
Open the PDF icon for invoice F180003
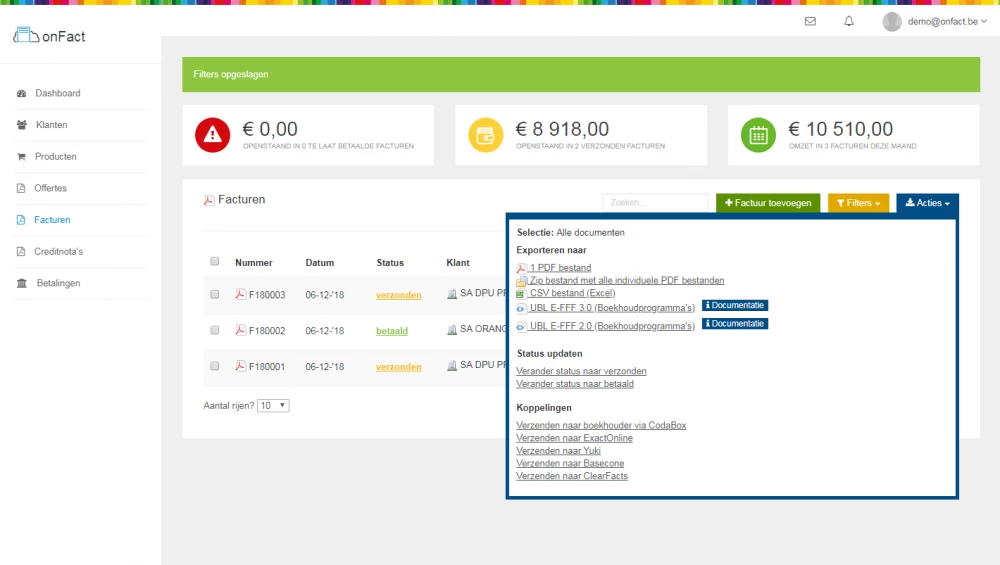pyautogui.click(x=240, y=295)
